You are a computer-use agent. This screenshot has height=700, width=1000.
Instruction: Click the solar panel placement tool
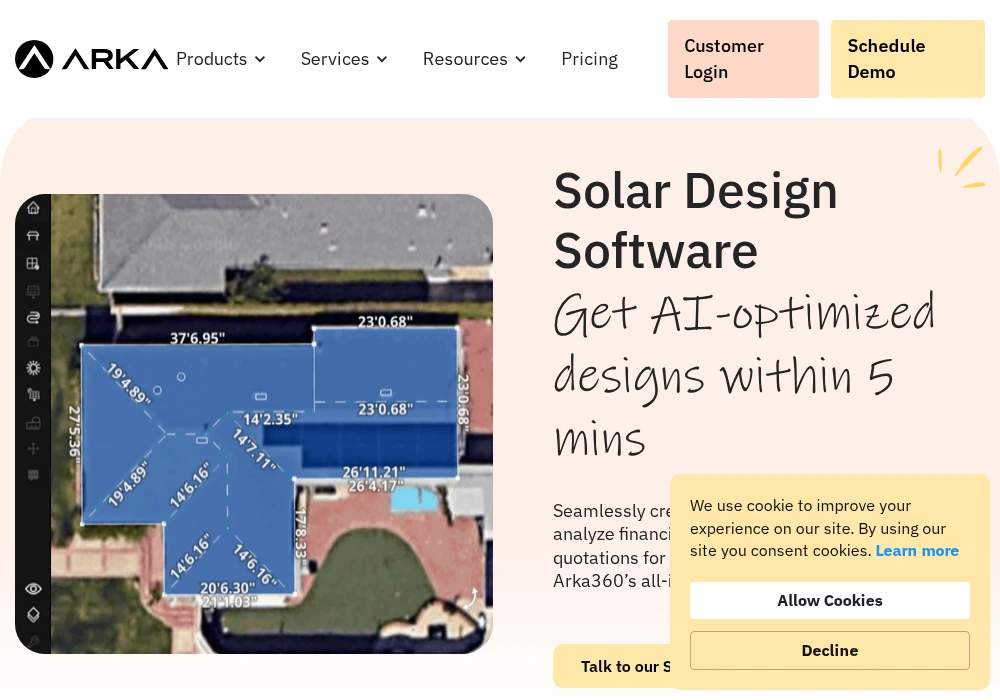(33, 291)
